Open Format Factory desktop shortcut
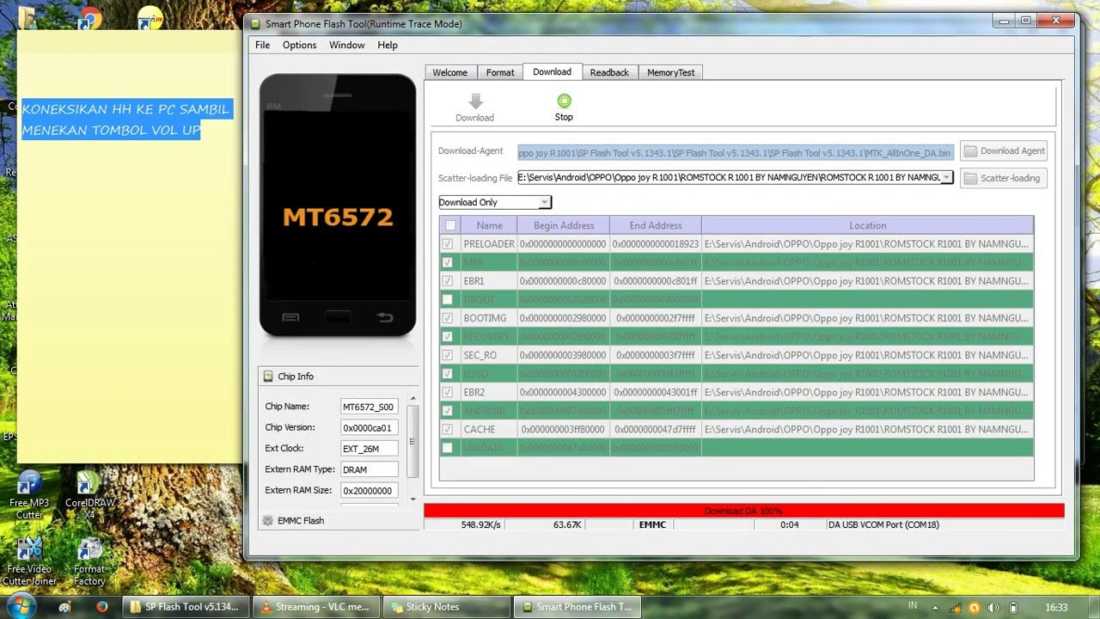 coord(89,561)
